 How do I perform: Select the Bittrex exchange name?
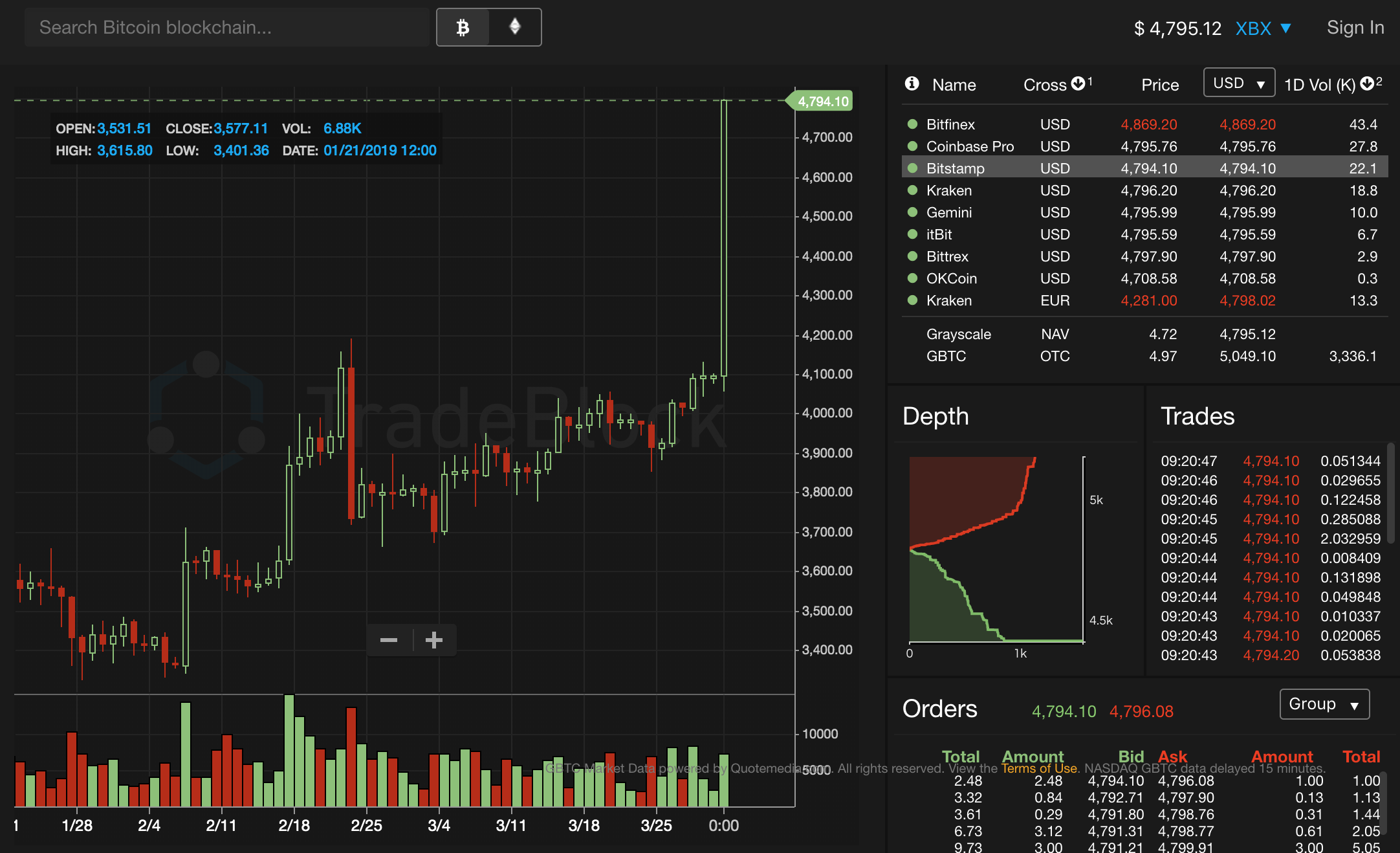[947, 256]
